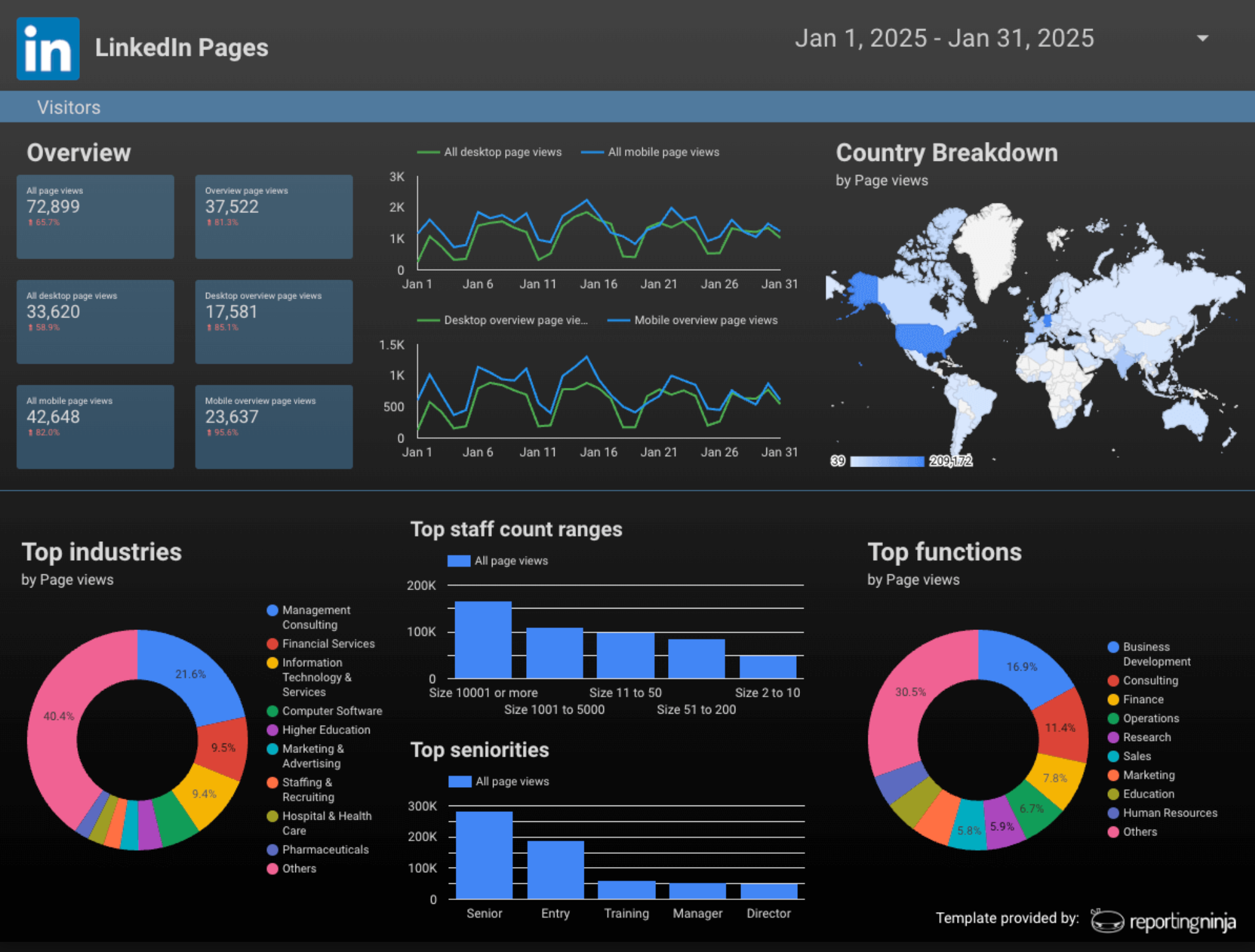Click the 30.5% slice of functions donut
The width and height of the screenshot is (1255, 952).
[910, 692]
